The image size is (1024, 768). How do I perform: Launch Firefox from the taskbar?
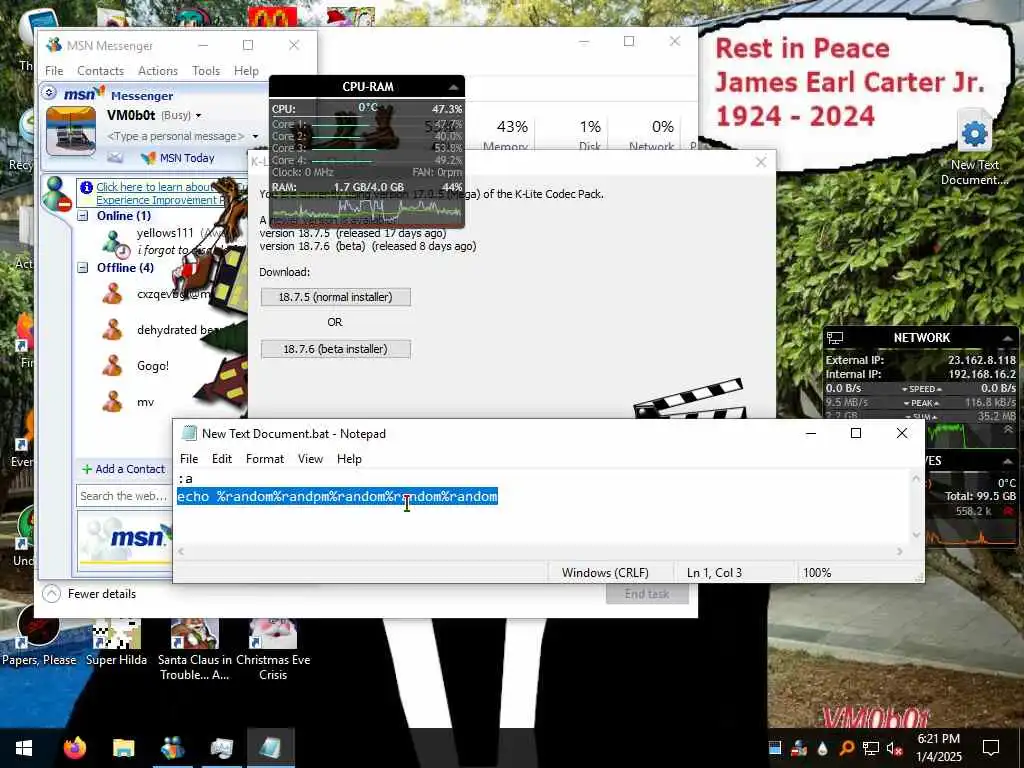click(74, 748)
